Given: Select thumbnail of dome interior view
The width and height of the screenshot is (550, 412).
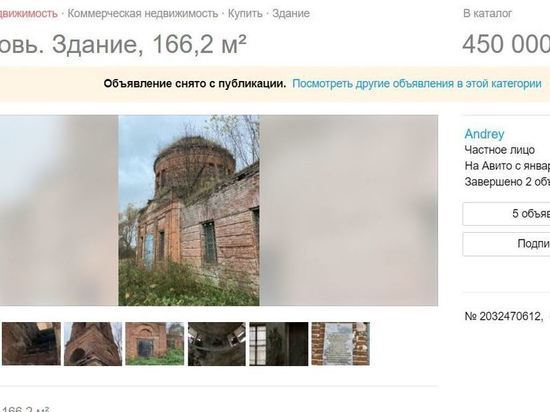Looking at the screenshot, I should pyautogui.click(x=217, y=344).
